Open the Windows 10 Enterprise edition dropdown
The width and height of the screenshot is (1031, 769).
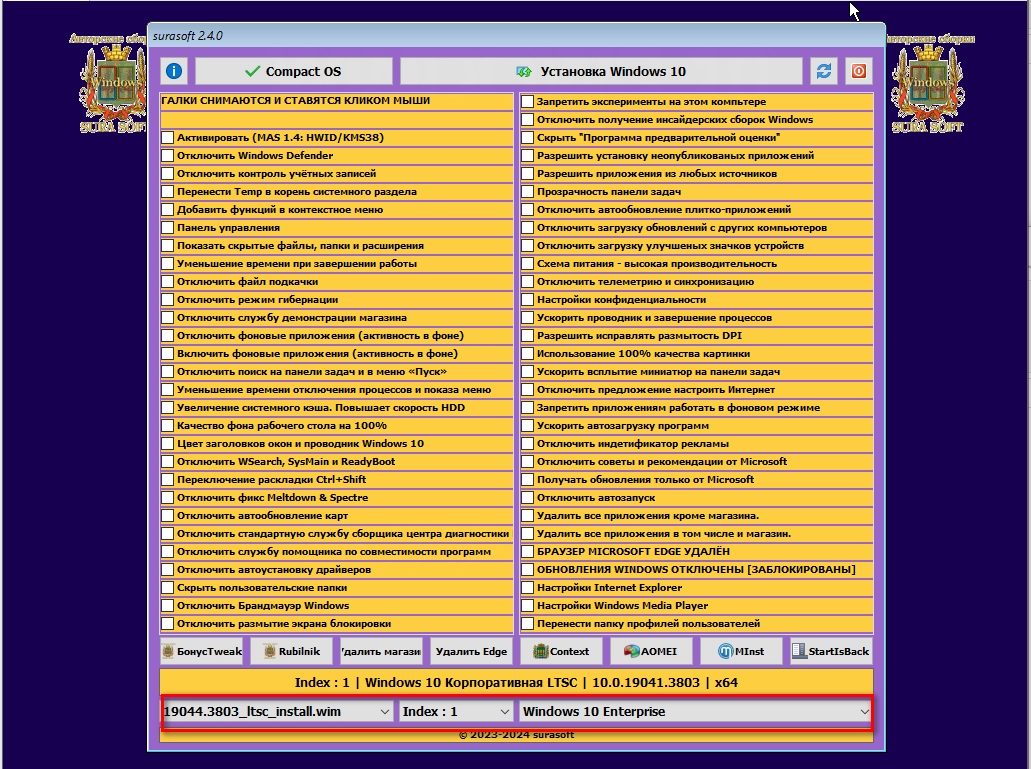(x=695, y=711)
